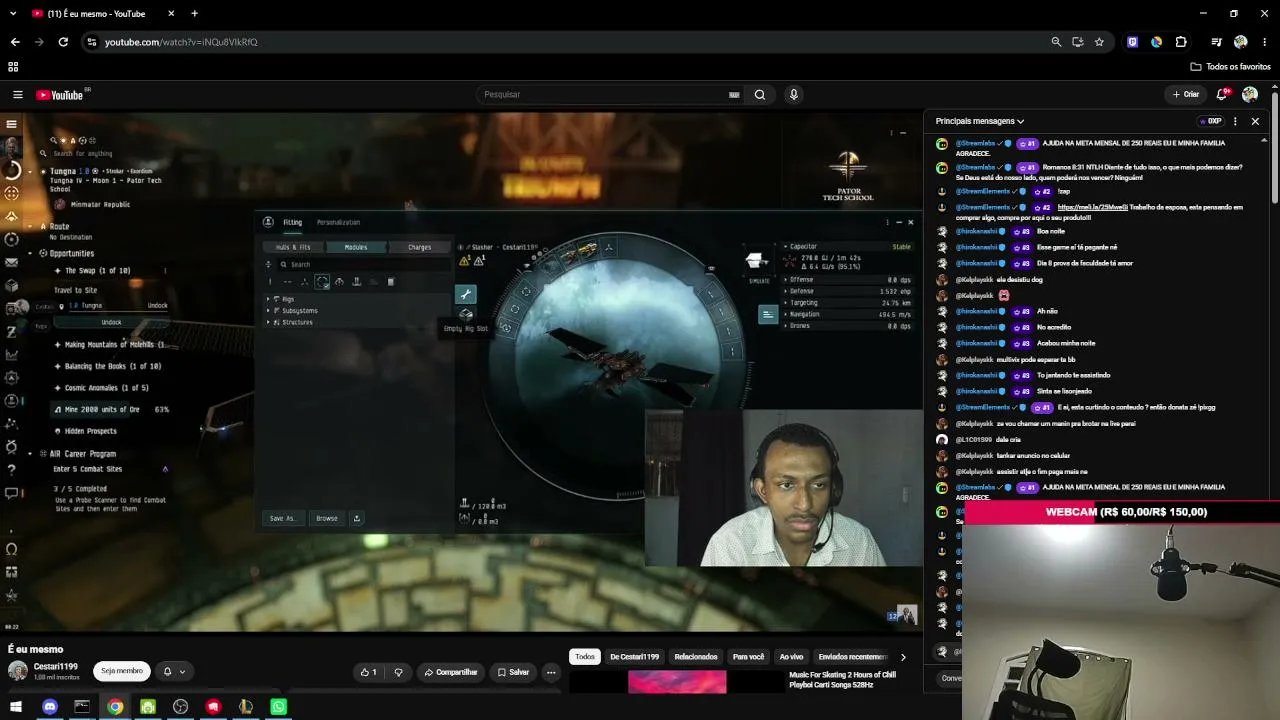1280x720 pixels.
Task: Expand the Offense stats row
Action: (848, 280)
